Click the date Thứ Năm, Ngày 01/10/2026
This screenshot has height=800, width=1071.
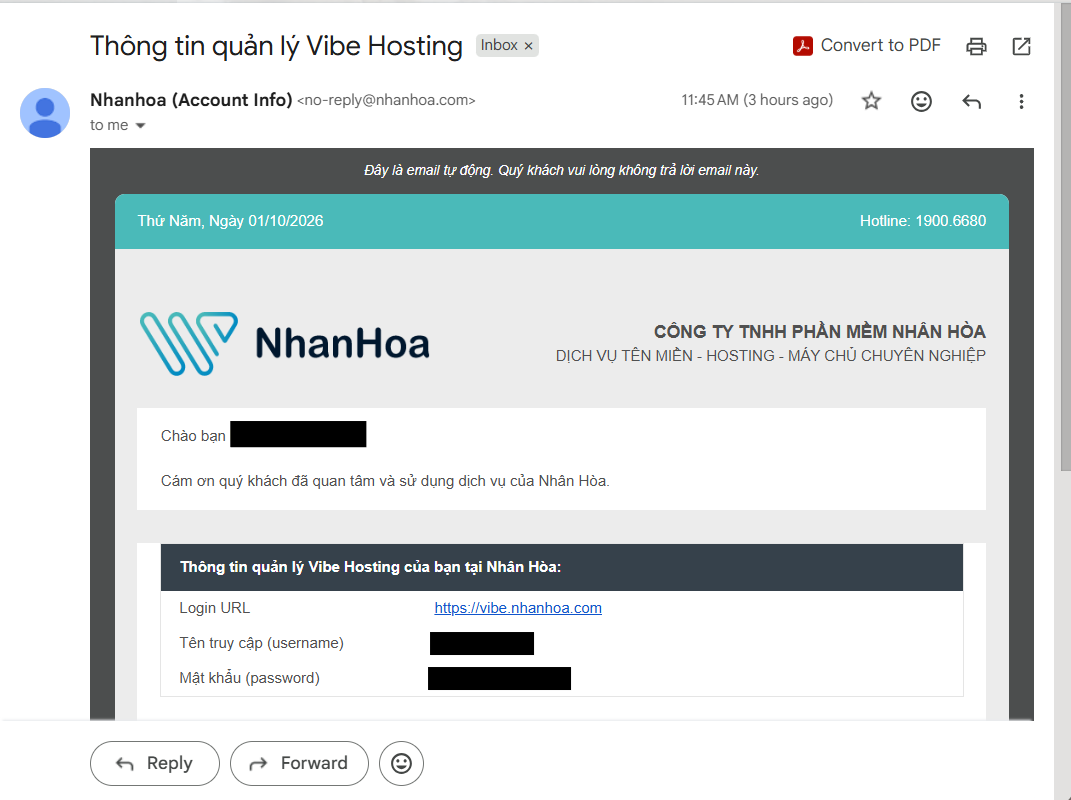(x=230, y=221)
